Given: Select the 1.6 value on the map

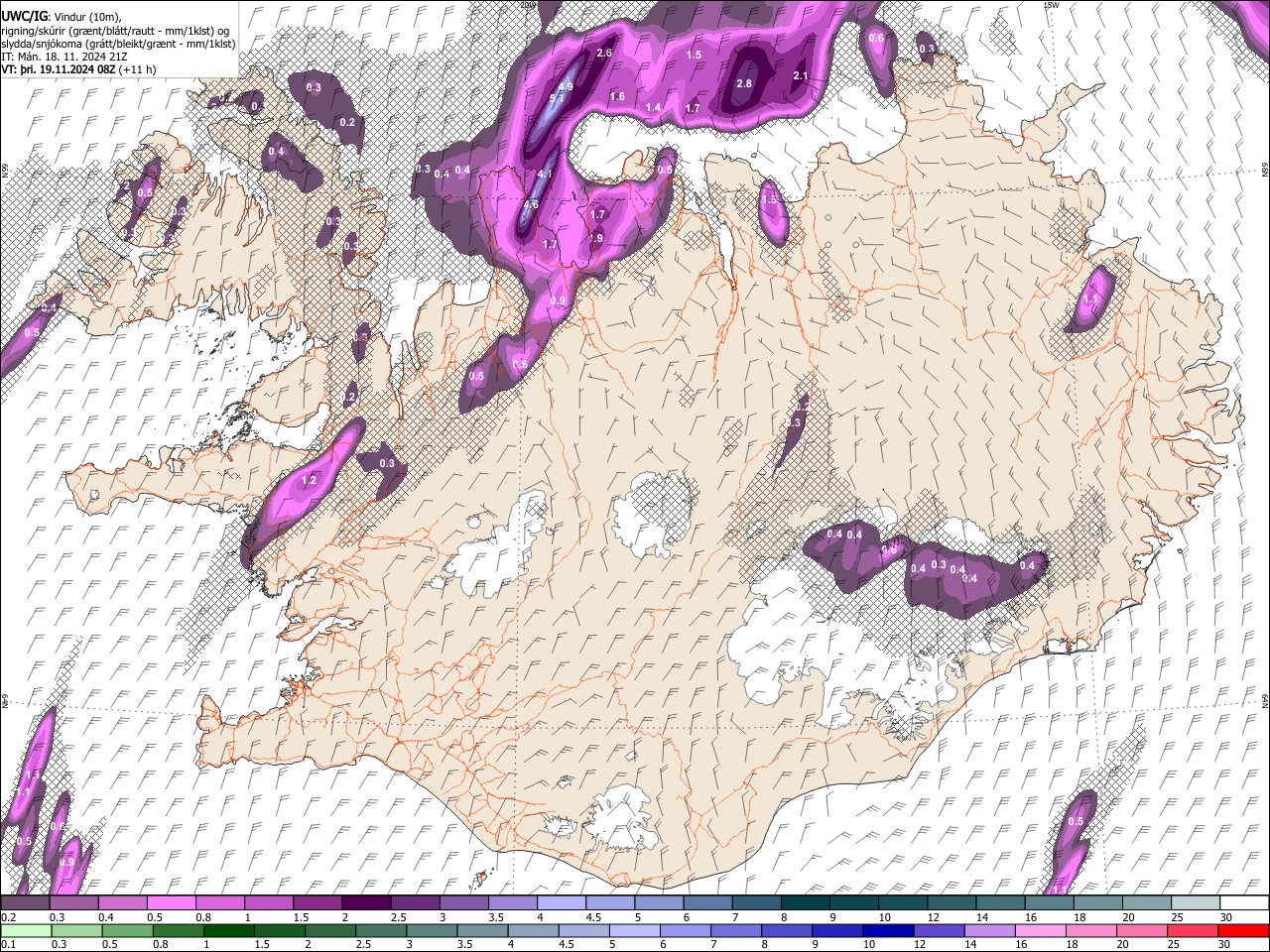Looking at the screenshot, I should click(617, 96).
